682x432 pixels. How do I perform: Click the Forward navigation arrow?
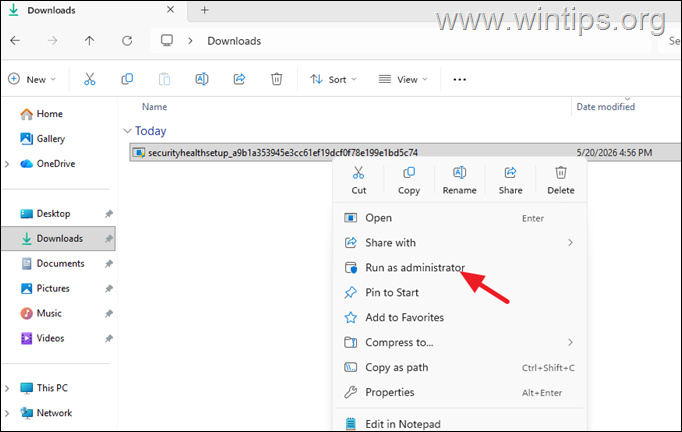(x=52, y=41)
